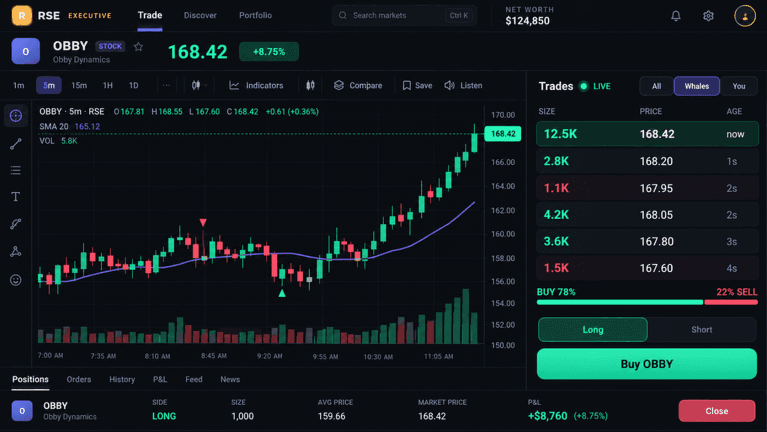Click the Buy OBBY button
767x432 pixels.
click(647, 364)
